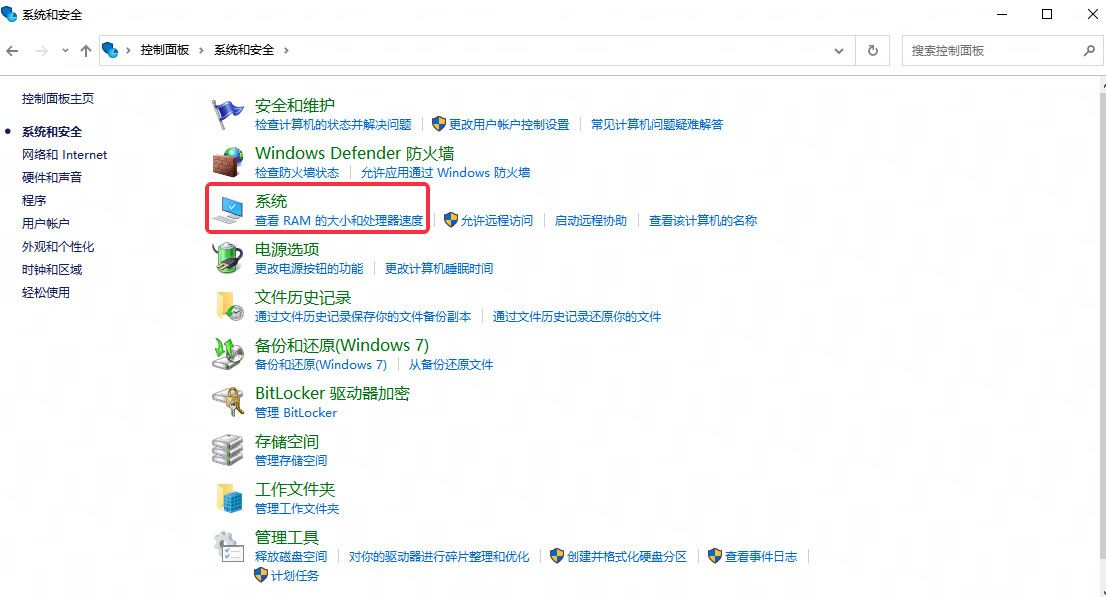Click 管理 BitLocker link
This screenshot has width=1106, height=597.
click(x=296, y=412)
